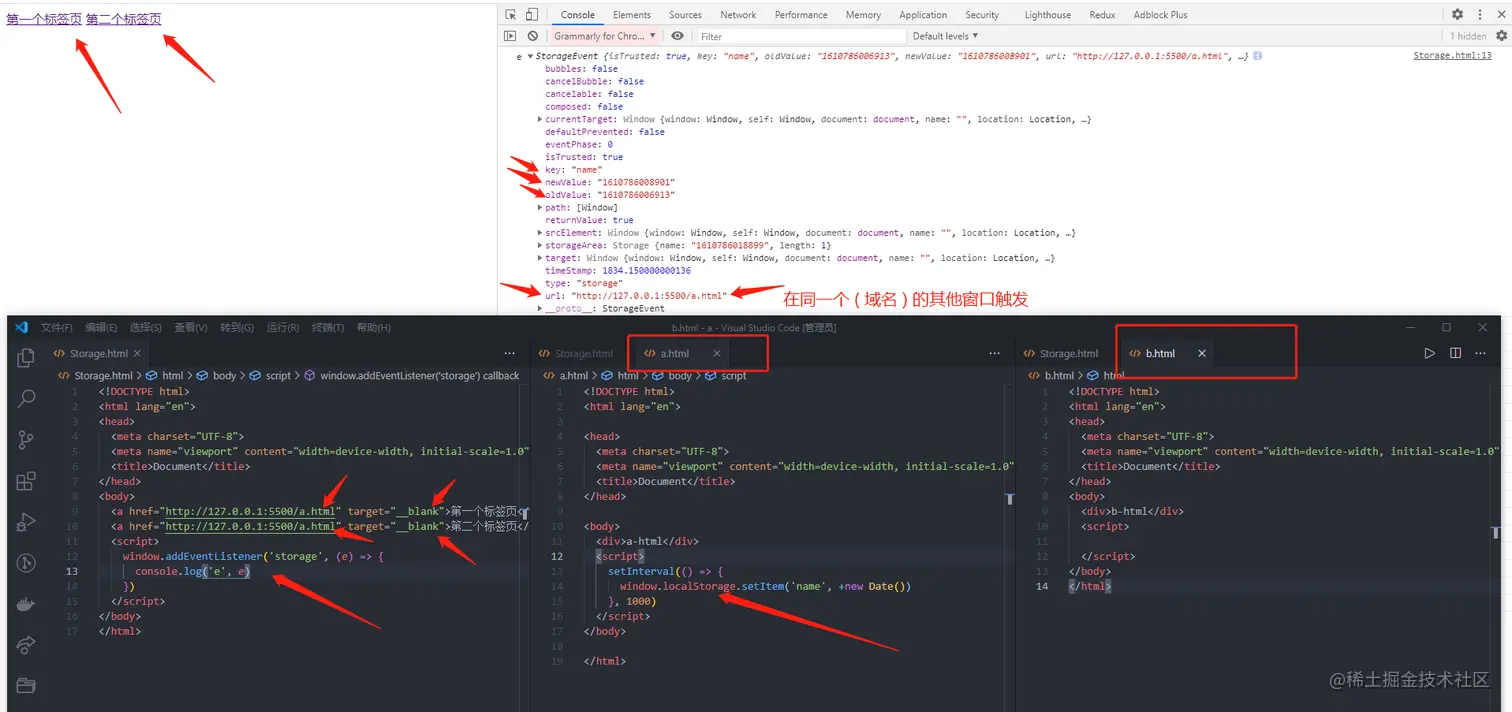Close the b.html editor tab

1202,353
